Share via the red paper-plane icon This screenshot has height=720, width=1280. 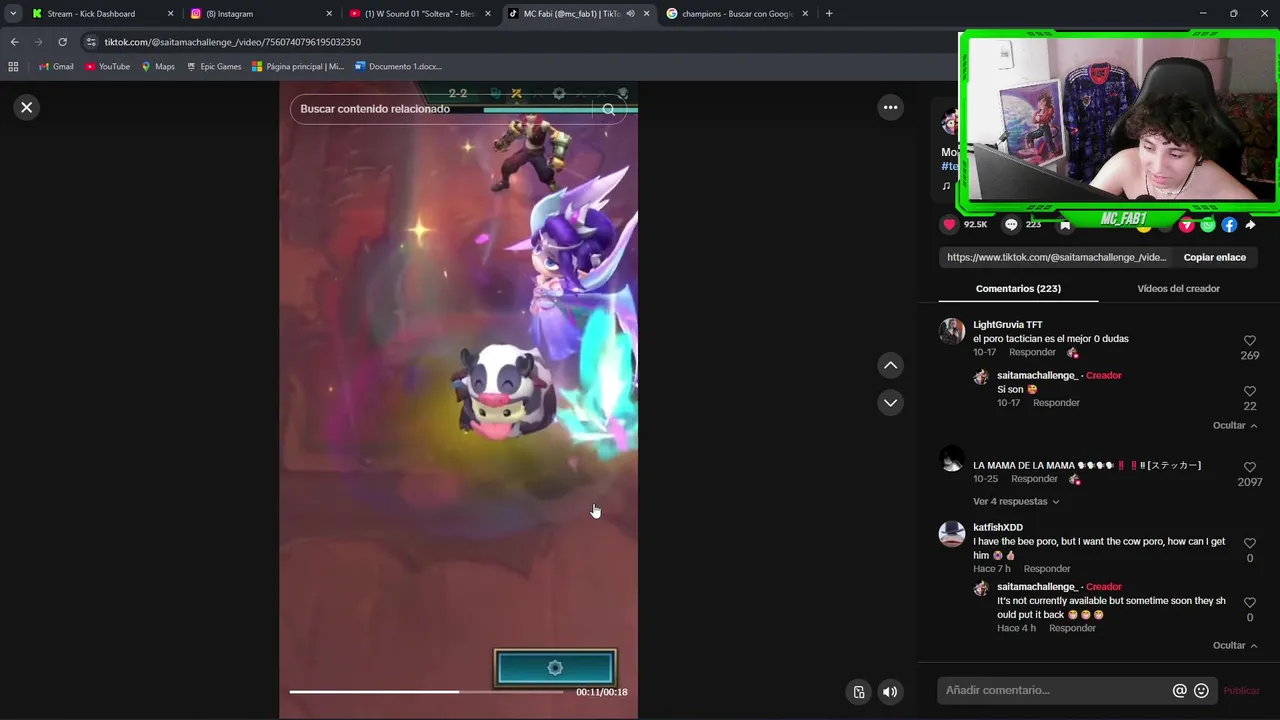1187,225
